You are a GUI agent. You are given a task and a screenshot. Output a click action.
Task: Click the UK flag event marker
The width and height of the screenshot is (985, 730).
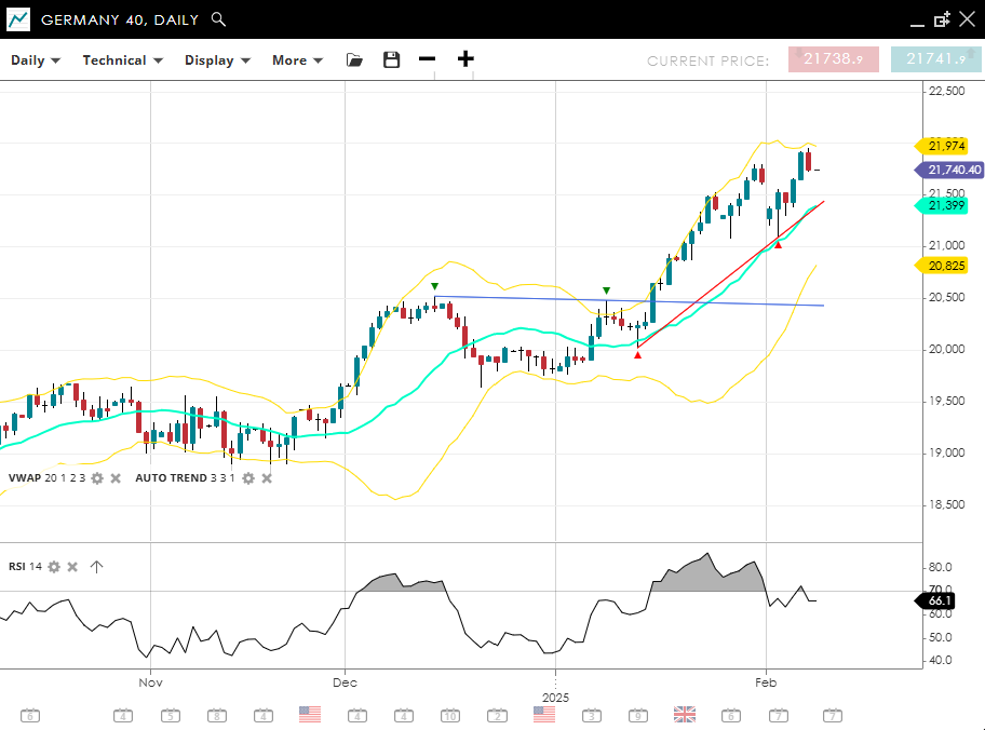point(684,714)
